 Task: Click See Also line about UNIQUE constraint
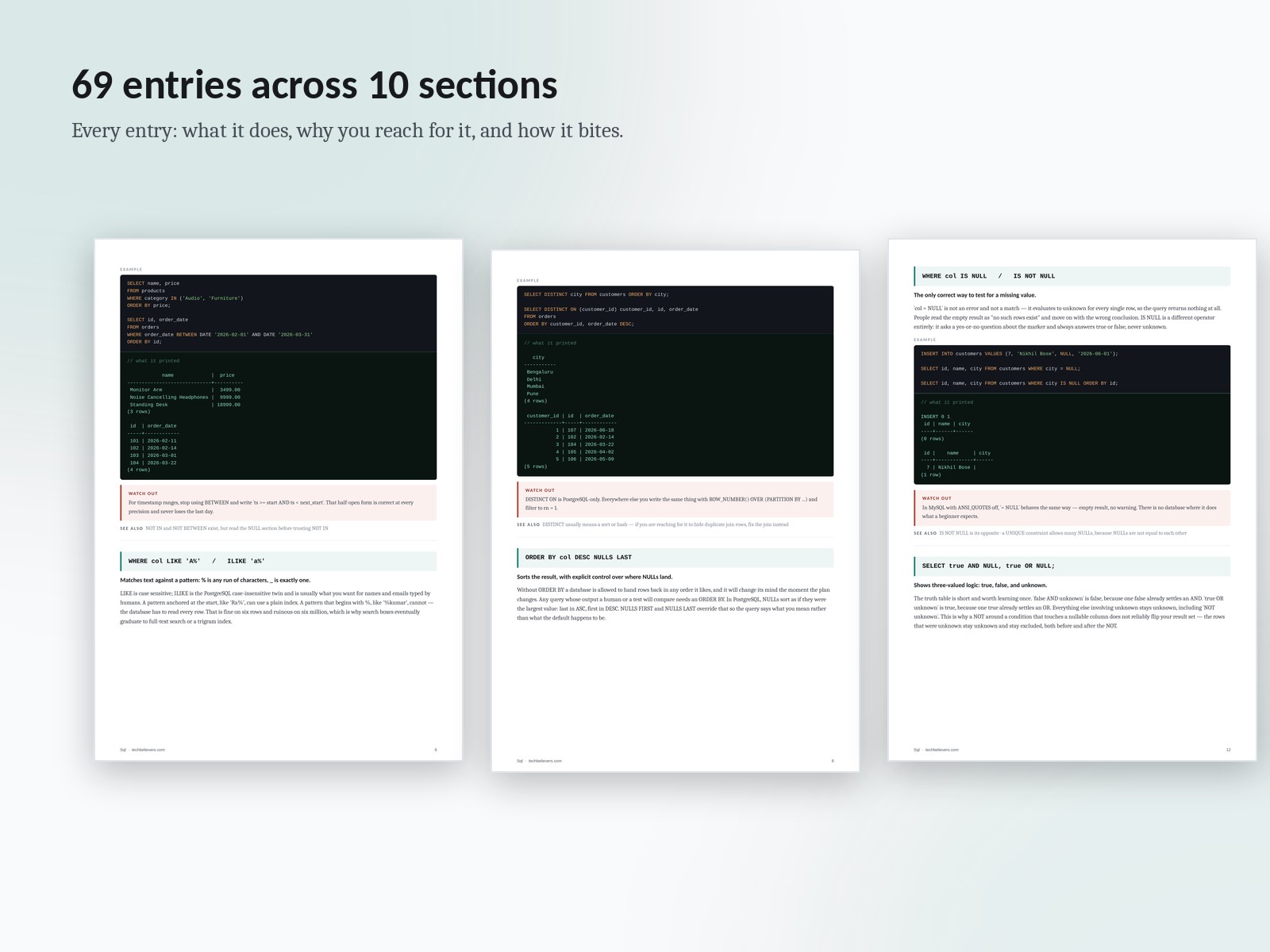(1050, 533)
